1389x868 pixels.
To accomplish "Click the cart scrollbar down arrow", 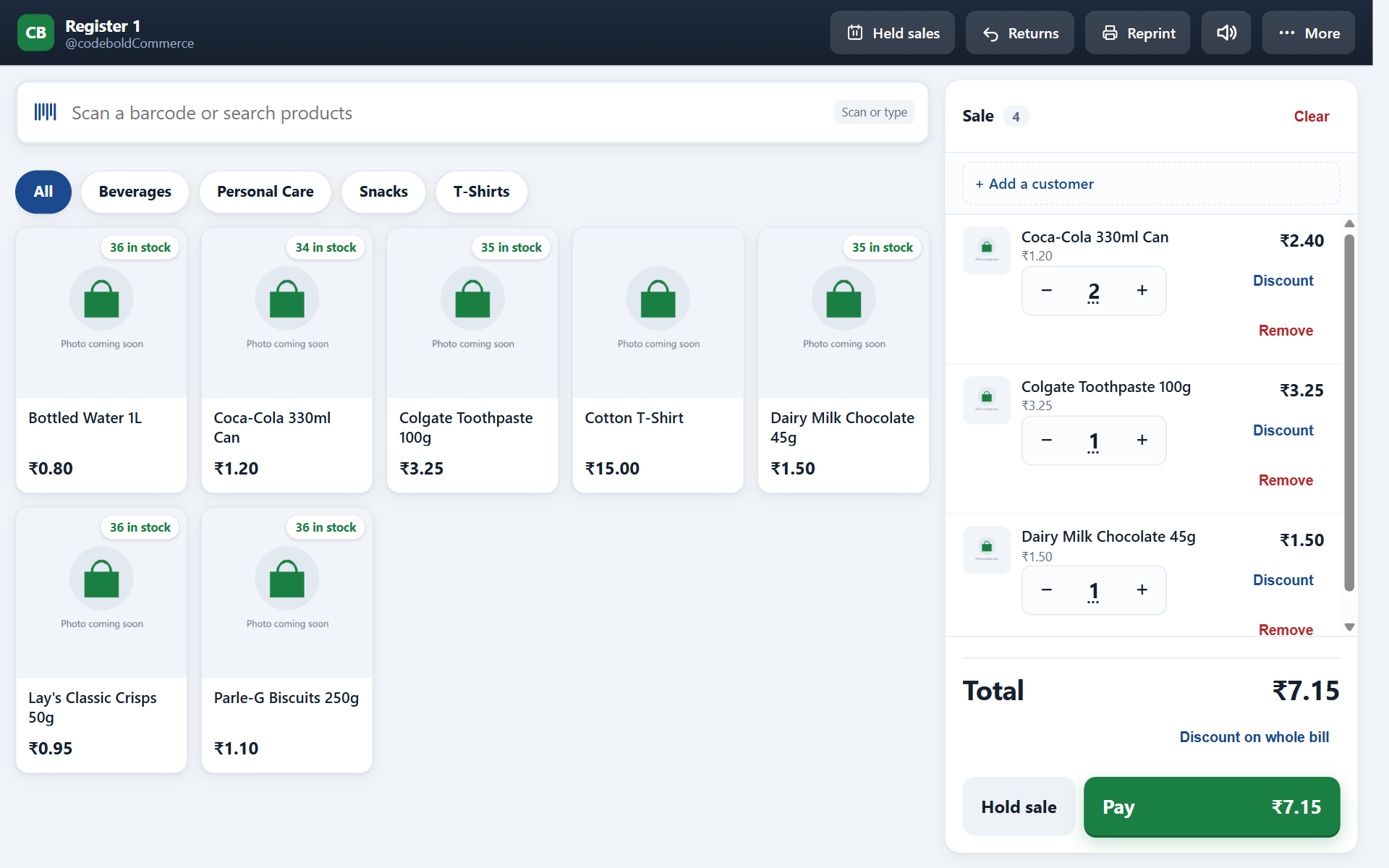I will point(1349,627).
